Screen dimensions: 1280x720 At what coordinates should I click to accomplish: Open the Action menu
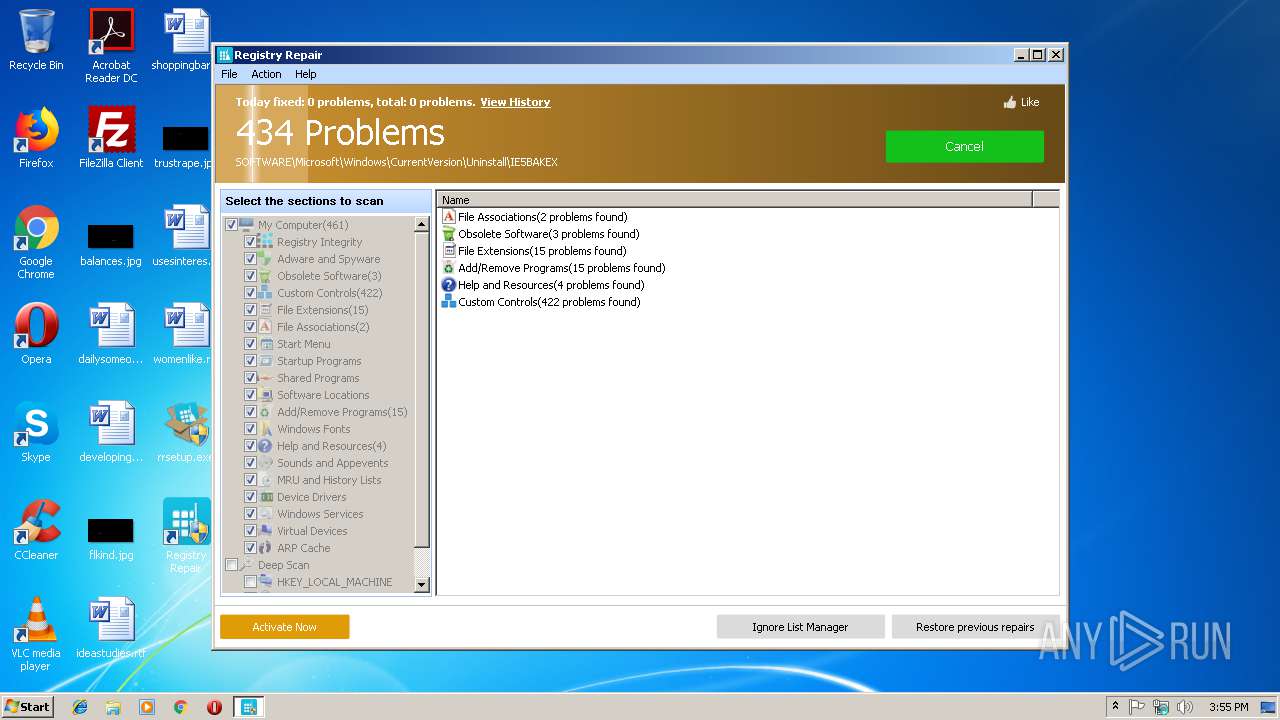(266, 74)
